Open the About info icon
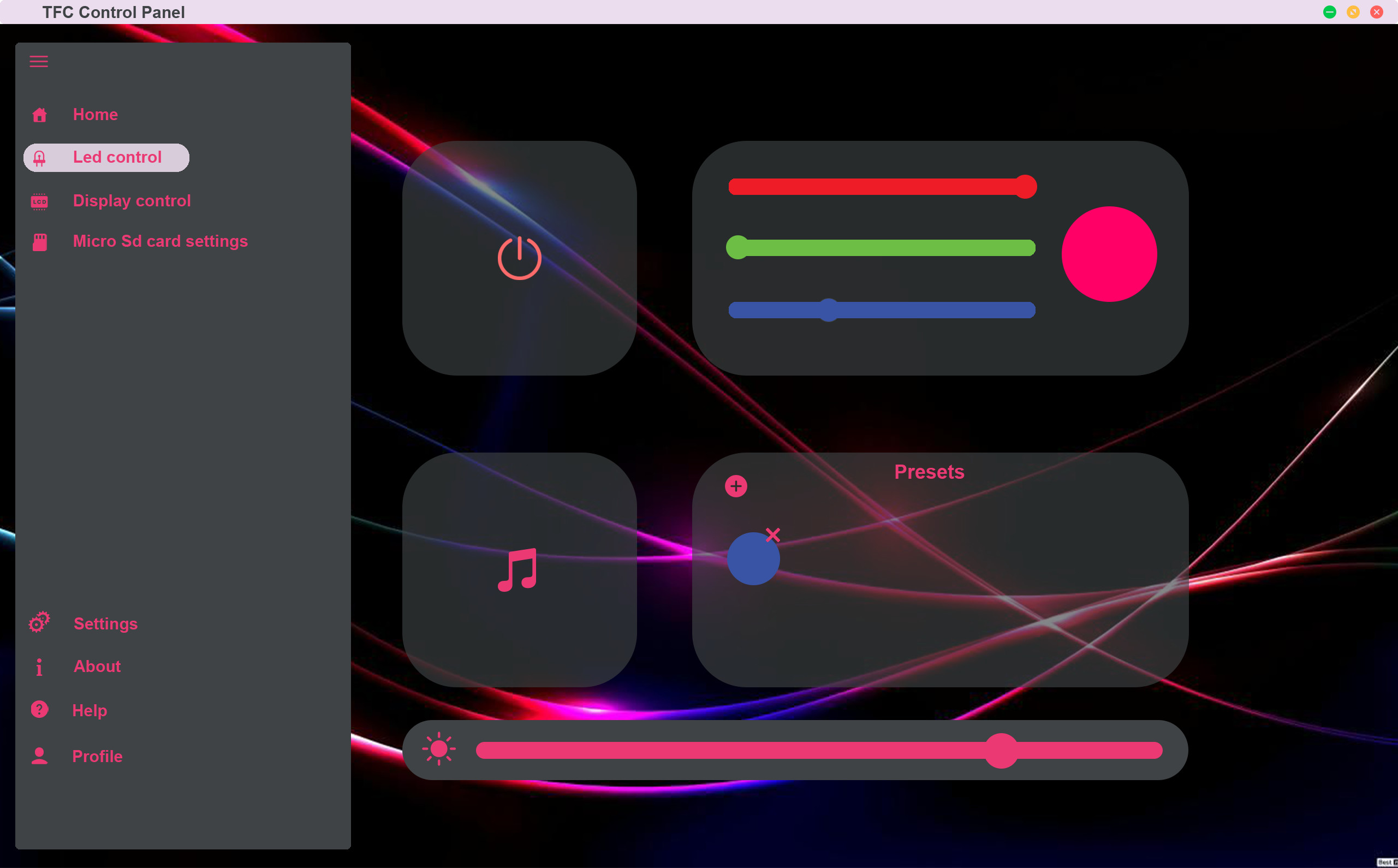1398x868 pixels. click(39, 667)
